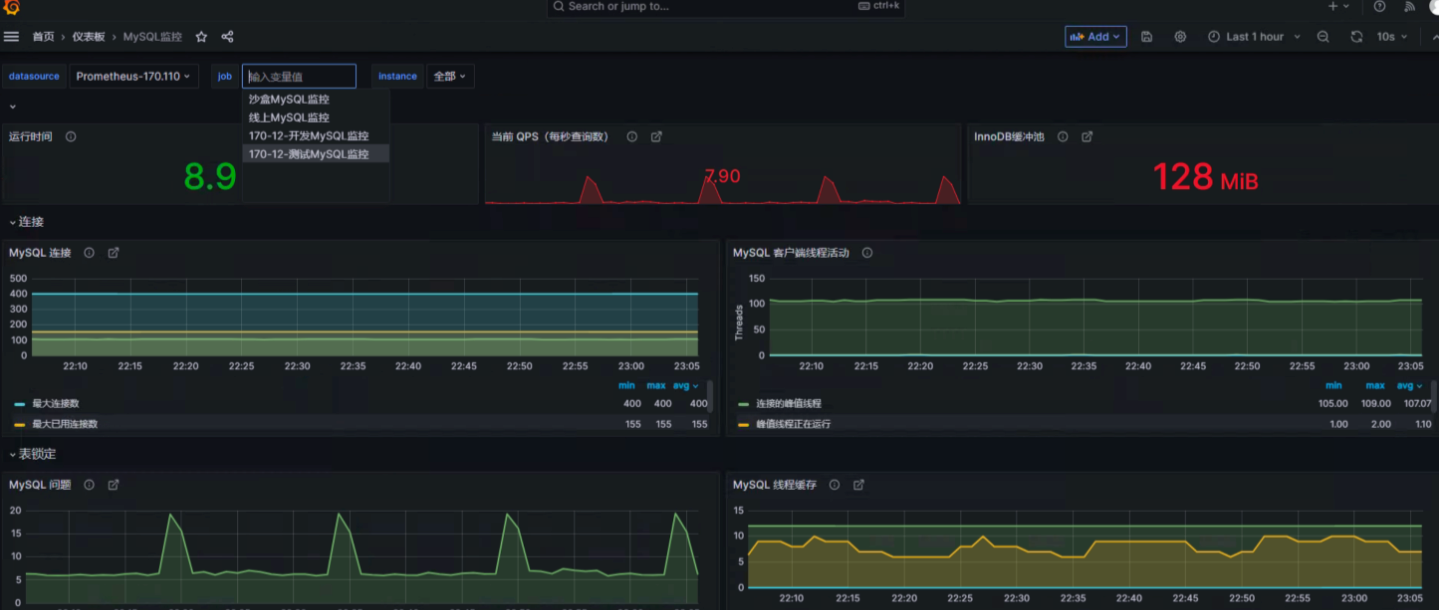1439x610 pixels.
Task: Click the MySQL 线程缓存 panel title
Action: [x=775, y=485]
